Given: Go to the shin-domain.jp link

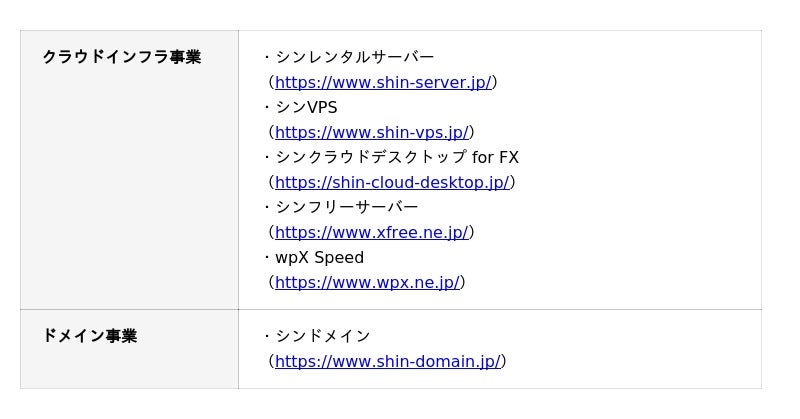Looking at the screenshot, I should tap(387, 361).
